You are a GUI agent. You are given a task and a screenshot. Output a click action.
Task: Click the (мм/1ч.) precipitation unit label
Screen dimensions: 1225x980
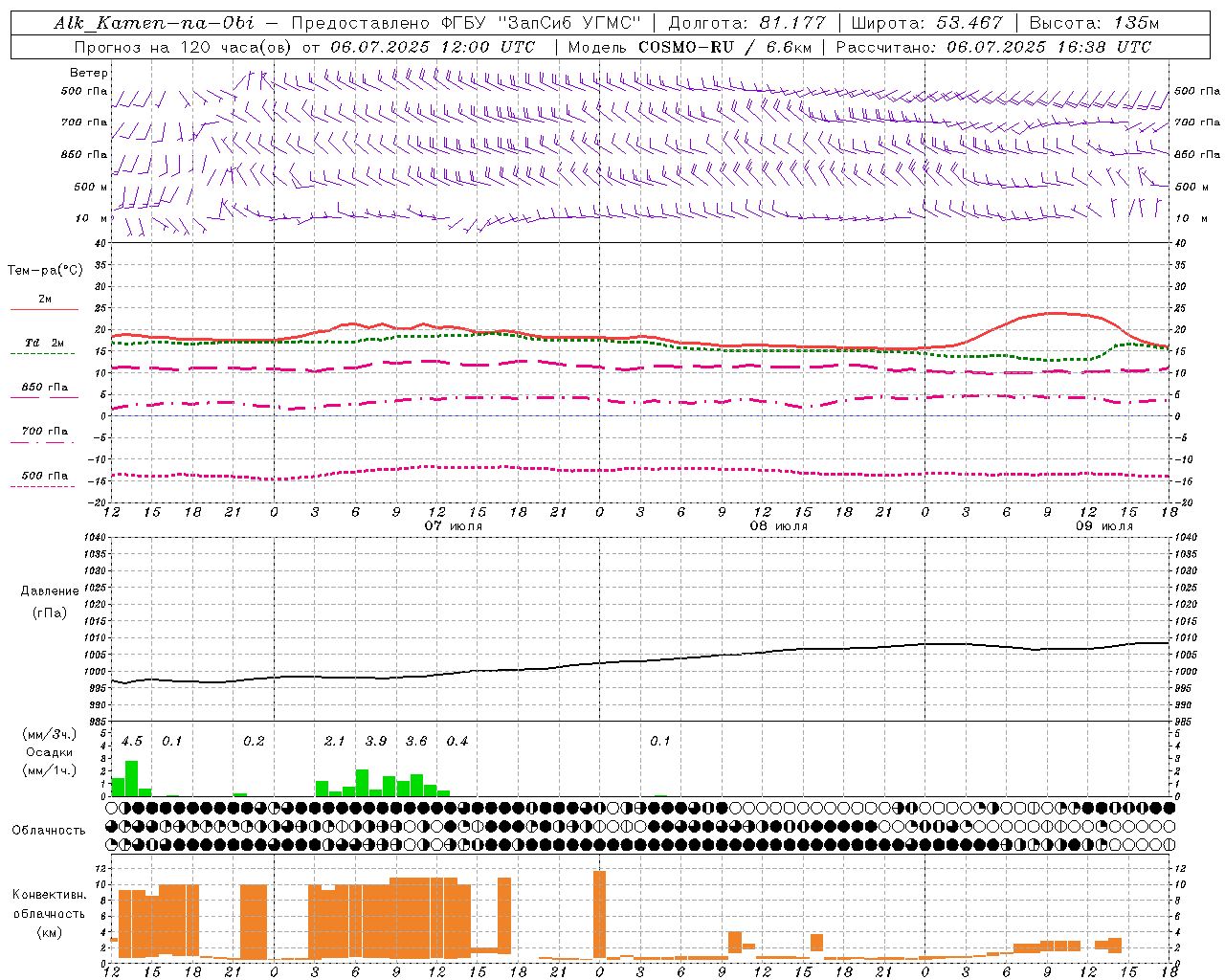[50, 770]
